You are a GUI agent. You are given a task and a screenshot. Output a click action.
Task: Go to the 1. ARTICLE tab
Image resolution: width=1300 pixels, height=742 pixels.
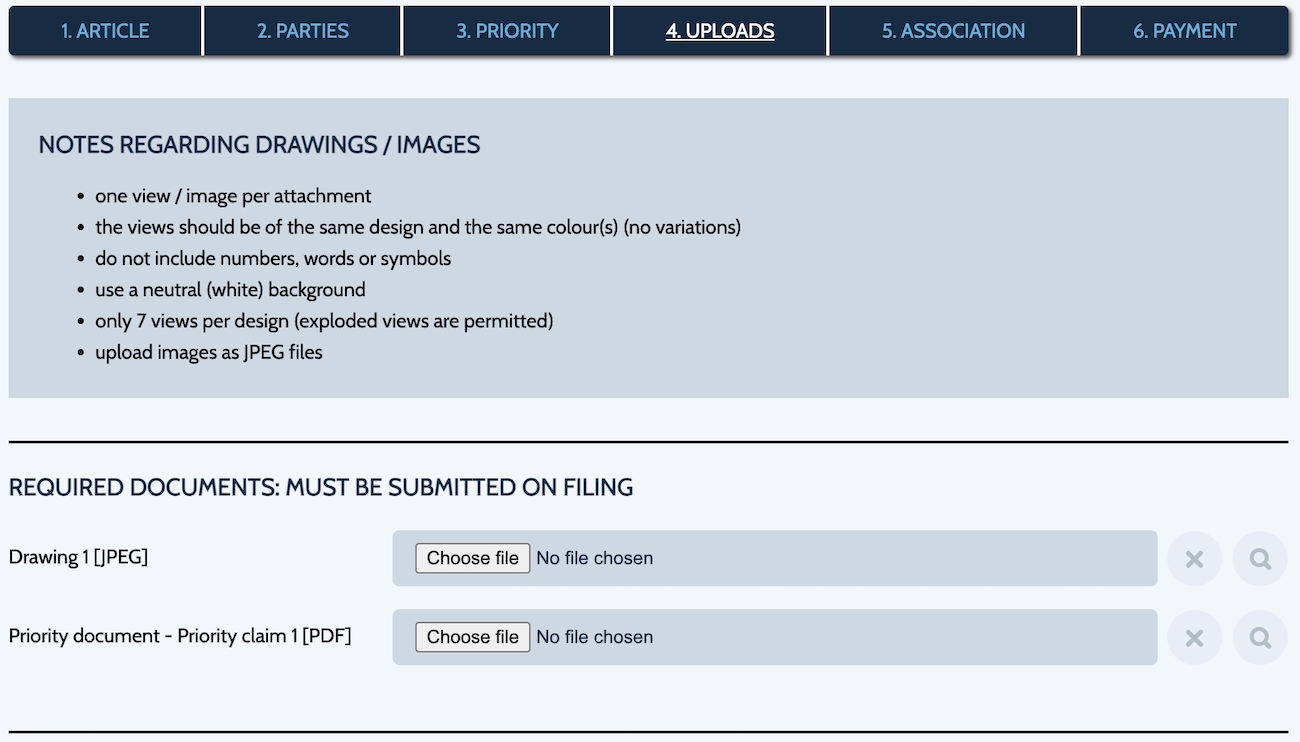point(105,31)
